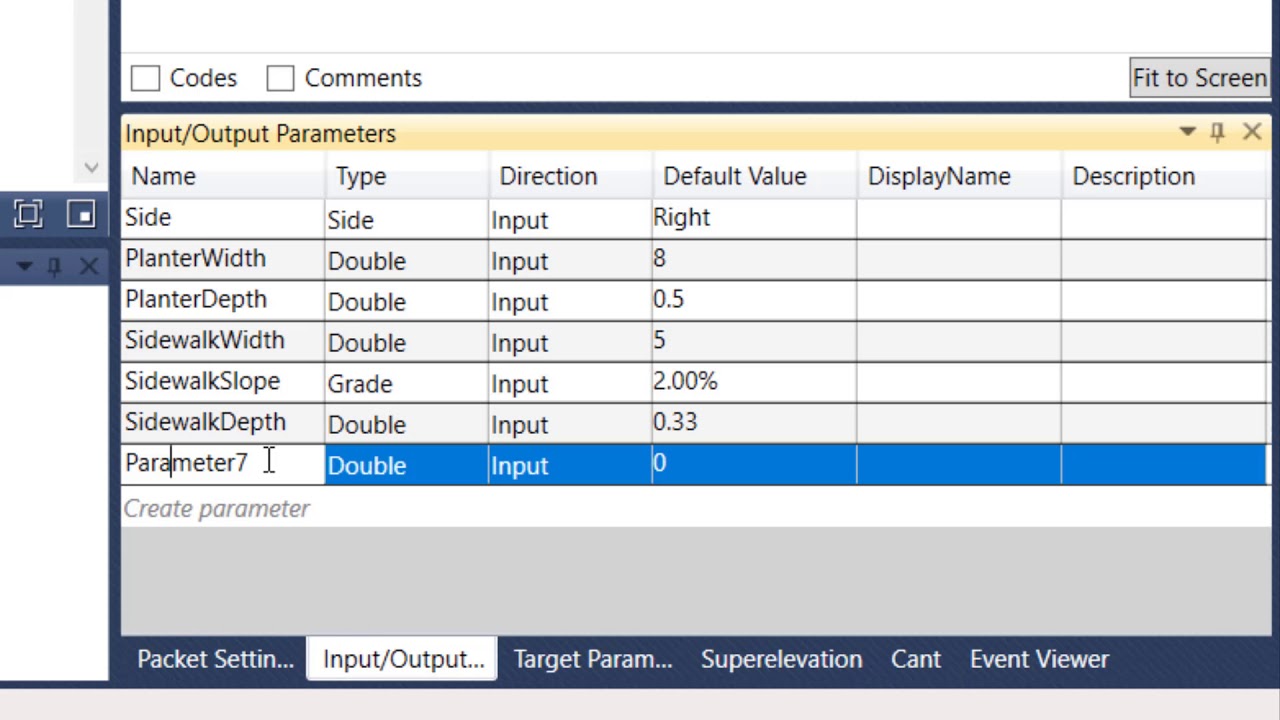Click the Direction column header
This screenshot has width=1280, height=720.
pos(570,176)
